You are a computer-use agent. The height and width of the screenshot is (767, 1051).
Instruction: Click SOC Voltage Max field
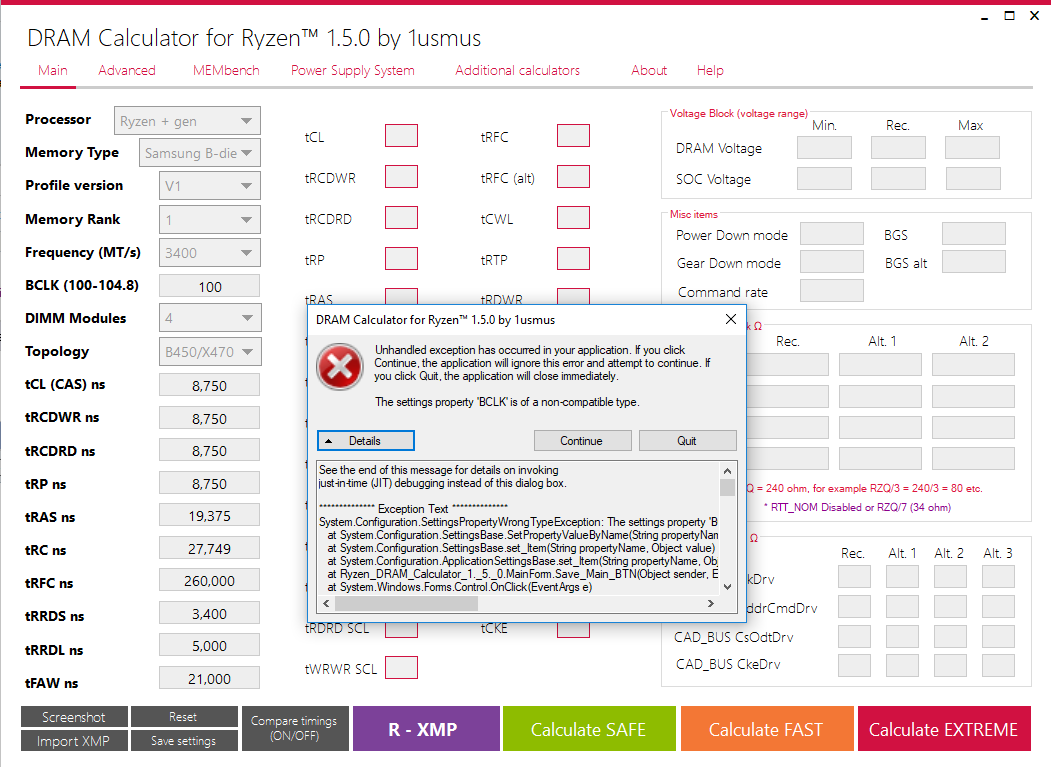(973, 178)
